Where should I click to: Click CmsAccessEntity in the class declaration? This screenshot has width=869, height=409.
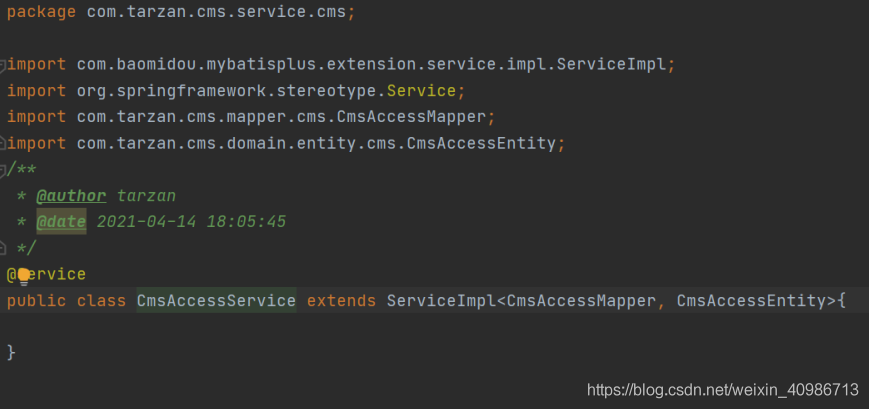point(752,300)
